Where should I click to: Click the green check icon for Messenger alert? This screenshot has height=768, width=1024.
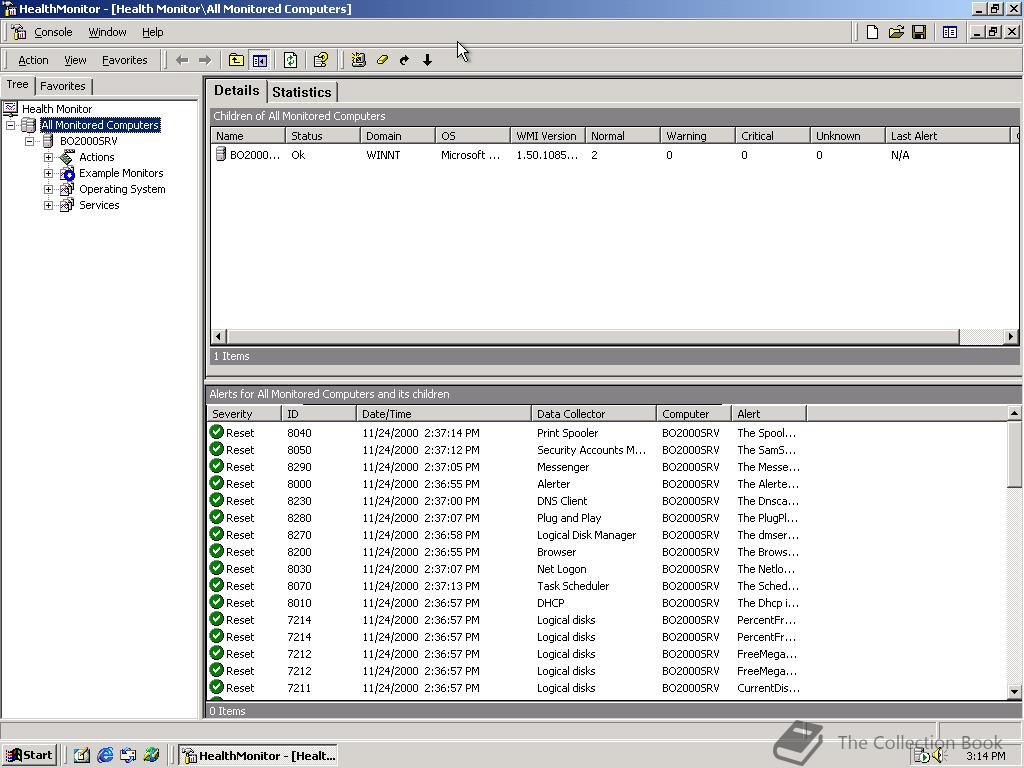point(217,466)
